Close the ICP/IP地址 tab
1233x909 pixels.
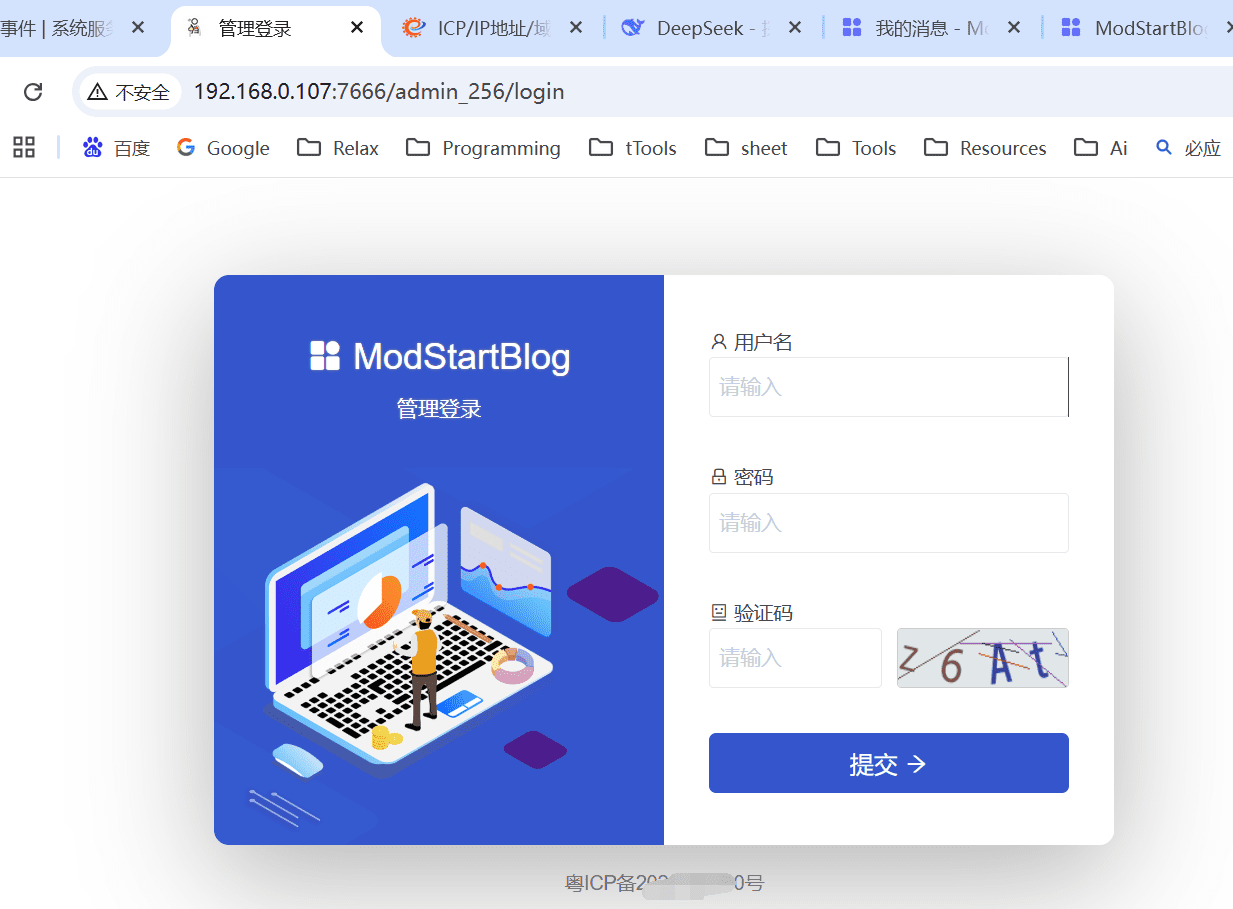coord(576,28)
